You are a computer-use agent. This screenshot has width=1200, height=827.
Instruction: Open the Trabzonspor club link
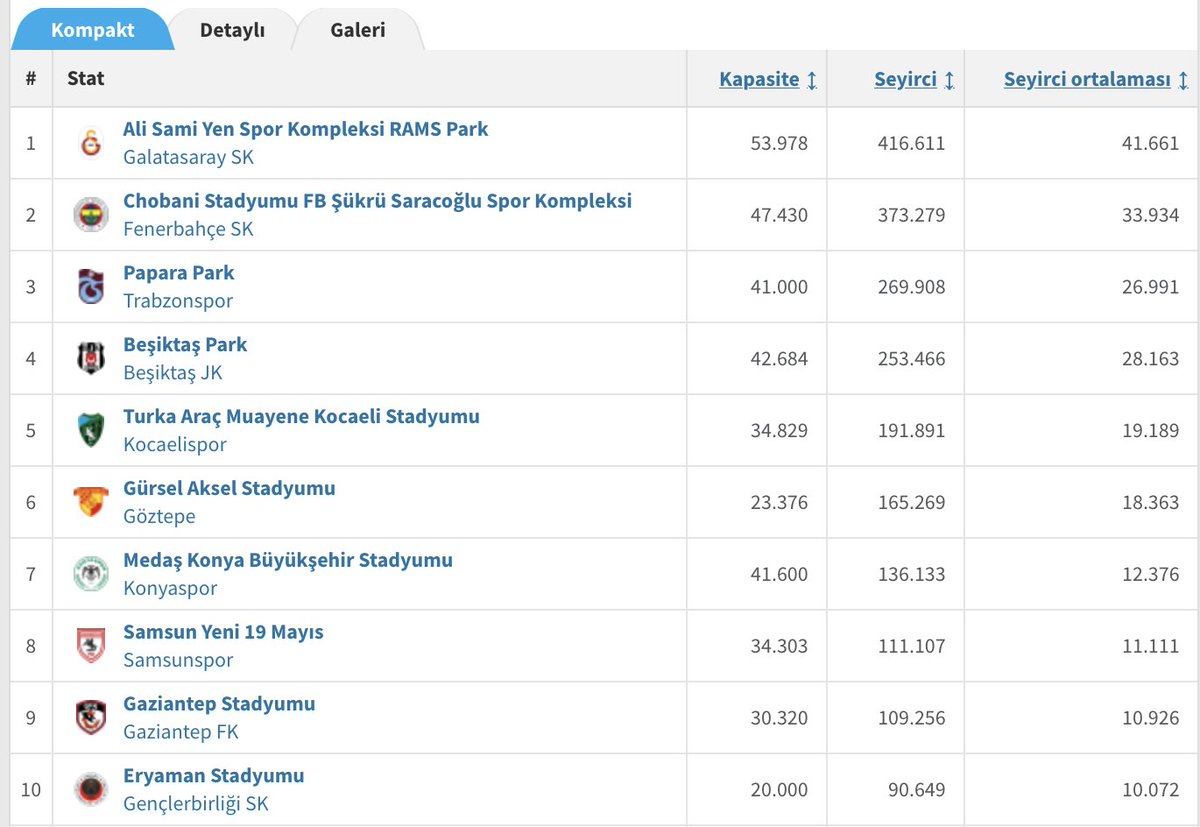(x=178, y=301)
